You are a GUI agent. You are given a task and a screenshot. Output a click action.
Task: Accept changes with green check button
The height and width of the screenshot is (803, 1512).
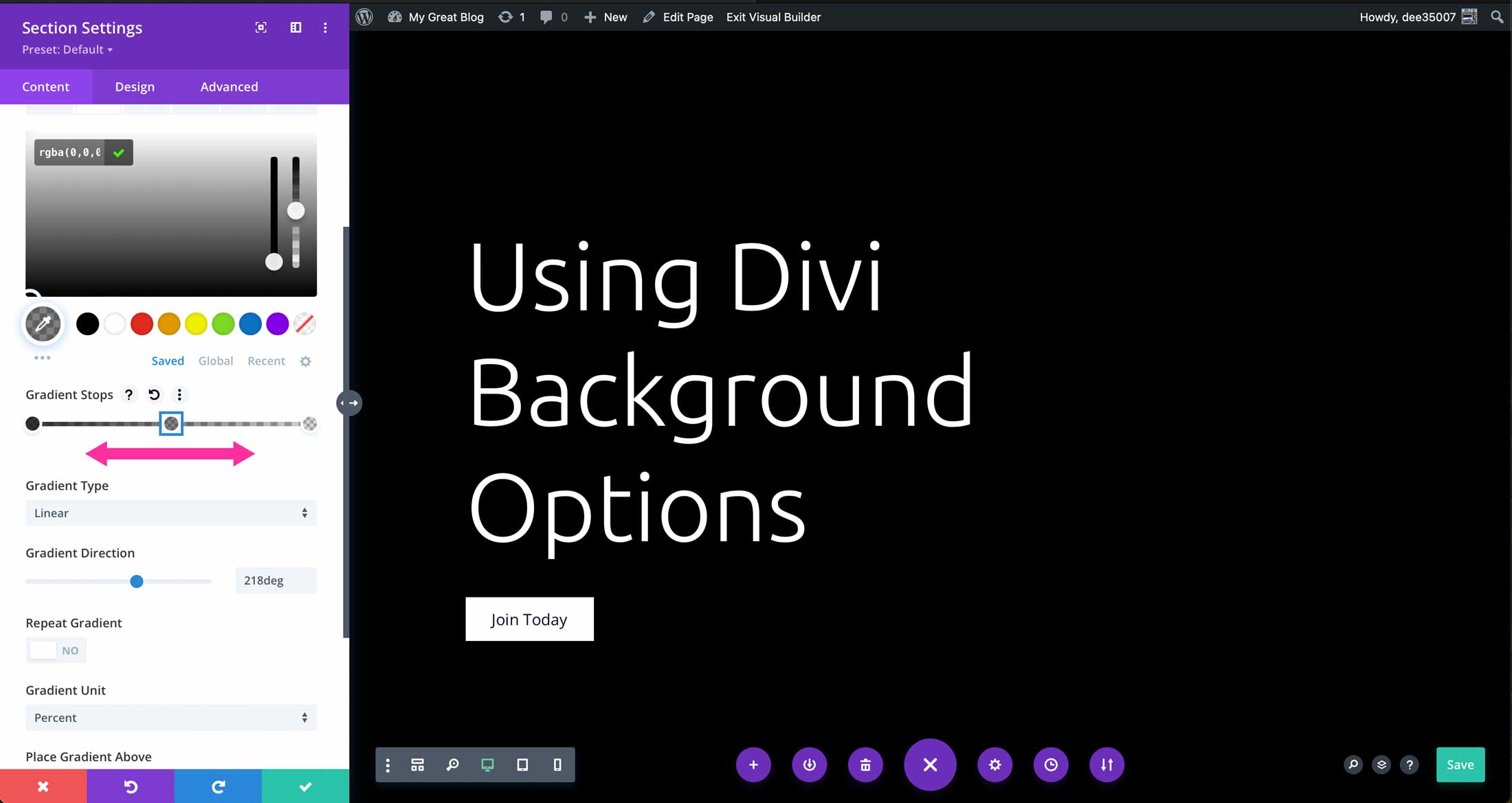pyautogui.click(x=305, y=787)
